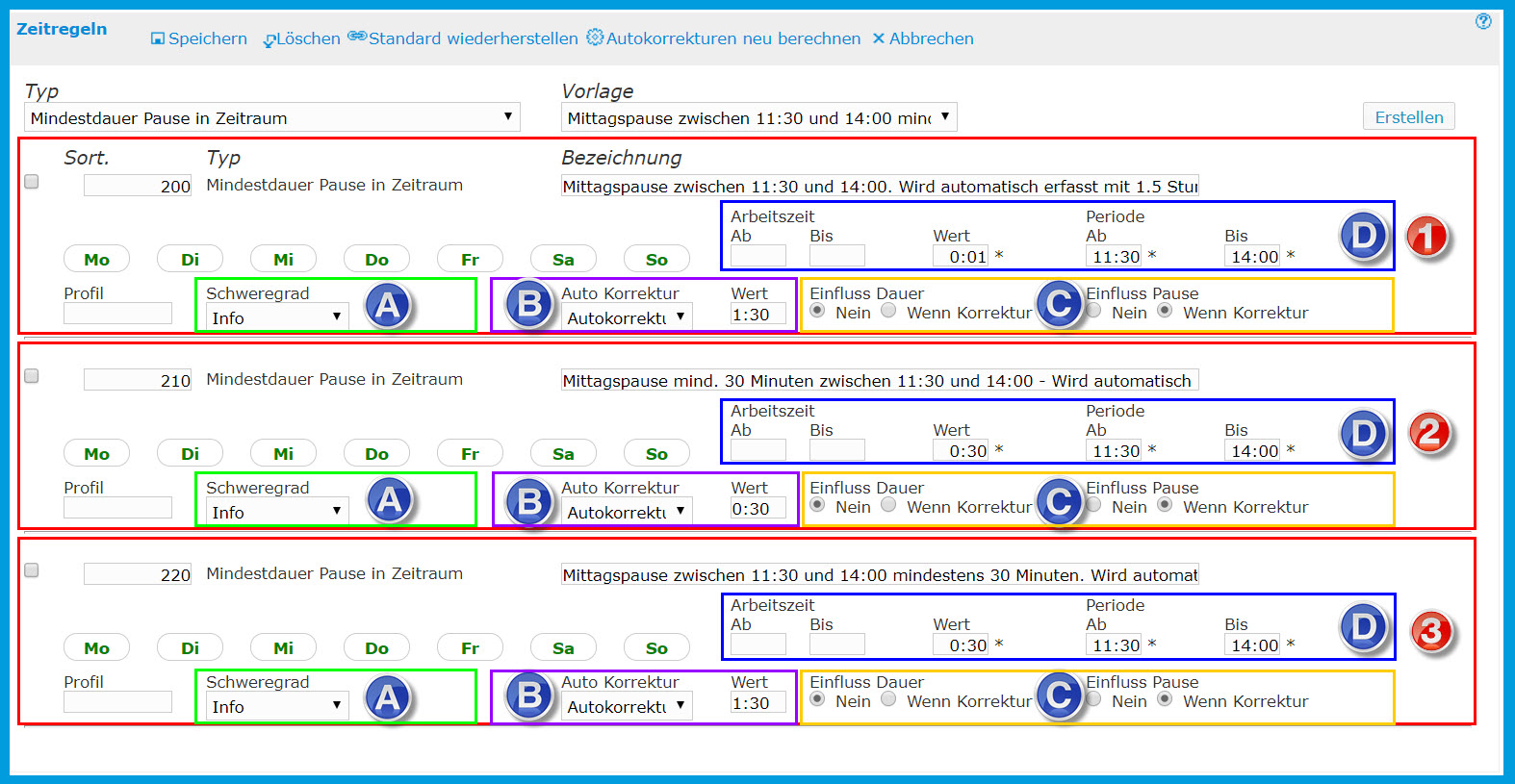The image size is (1515, 784).
Task: Click Autokorrekturen neu berechnen link
Action: 733,38
